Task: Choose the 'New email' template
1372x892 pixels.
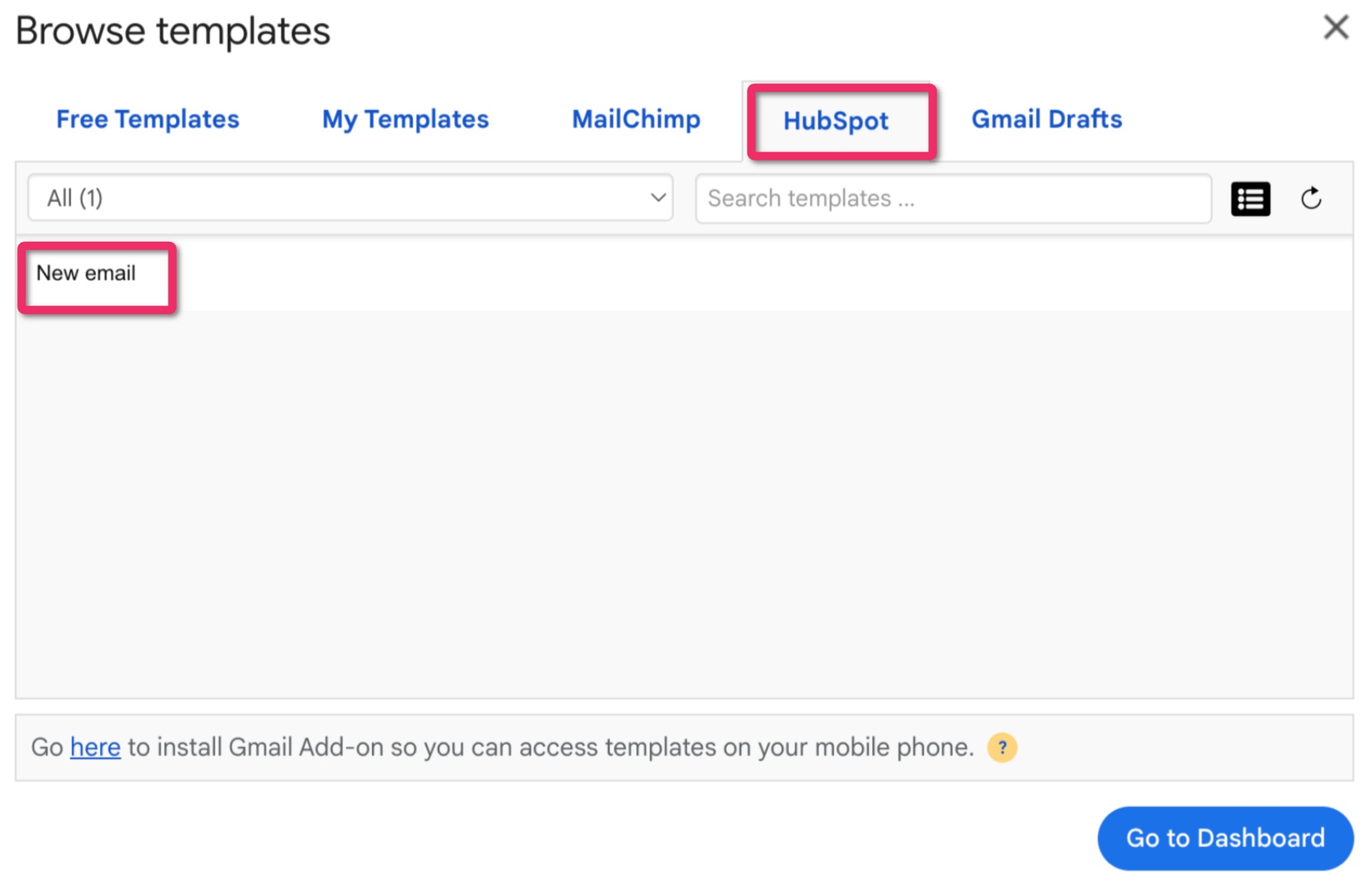Action: coord(86,274)
